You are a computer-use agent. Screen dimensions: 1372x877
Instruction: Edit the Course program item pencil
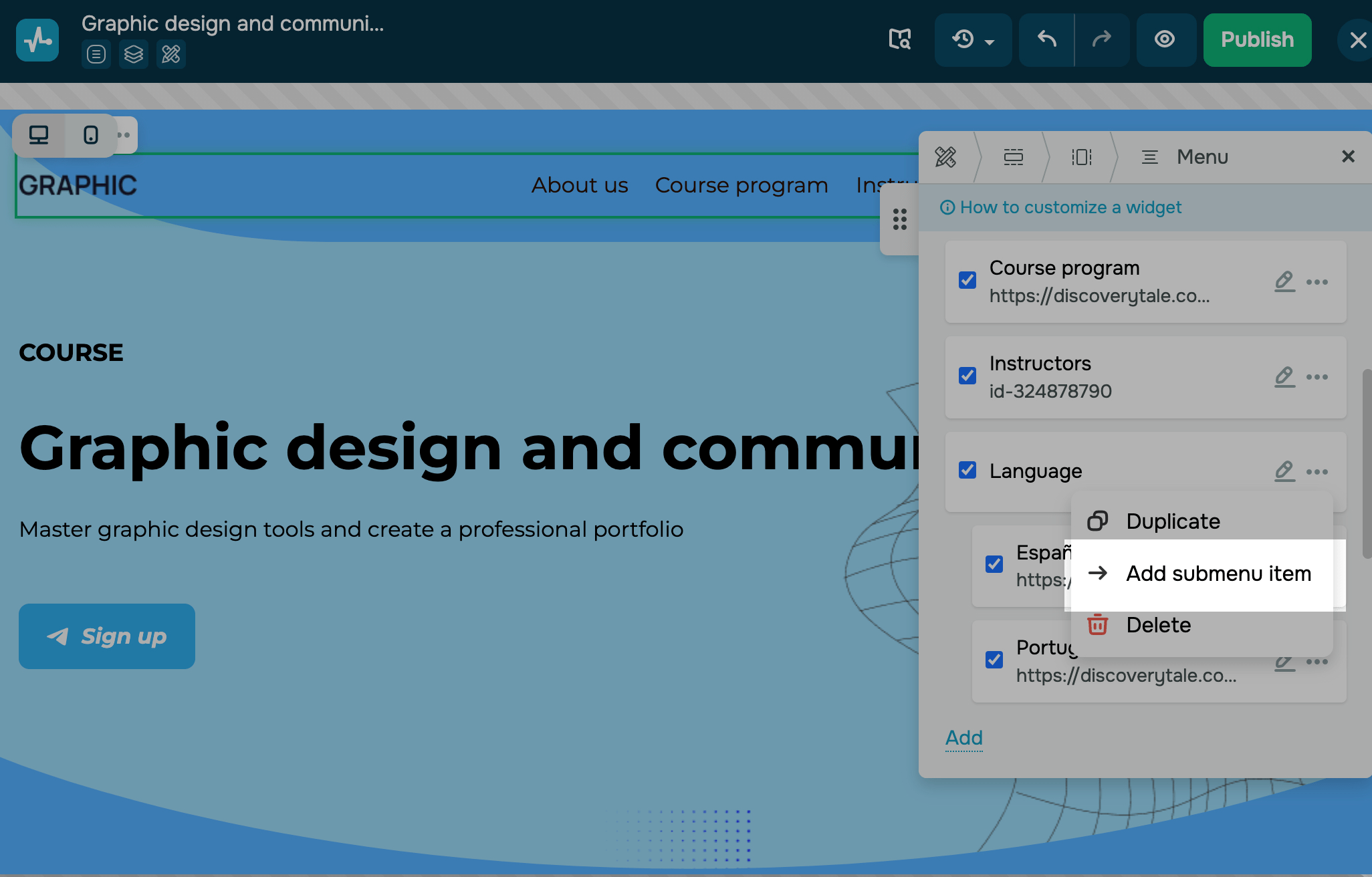(x=1284, y=281)
